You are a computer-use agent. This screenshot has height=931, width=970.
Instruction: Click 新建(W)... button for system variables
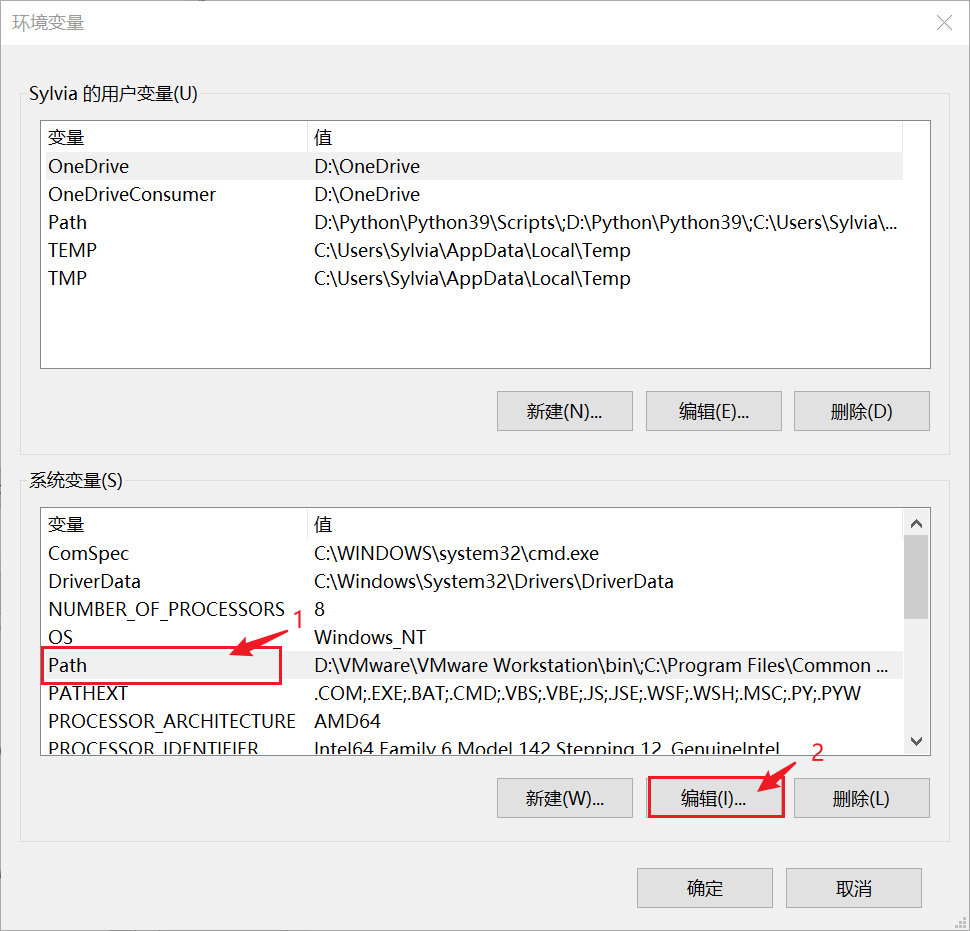(564, 798)
